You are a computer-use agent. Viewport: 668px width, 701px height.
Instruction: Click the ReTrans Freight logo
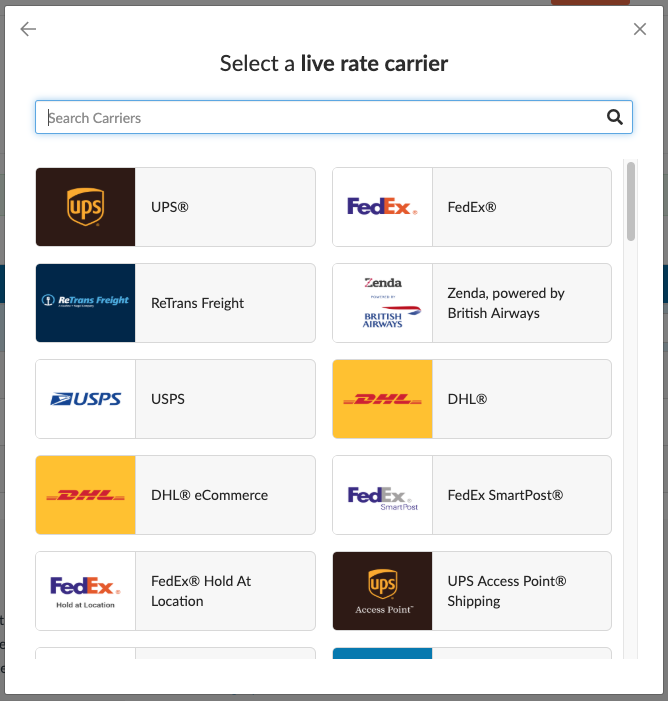click(x=85, y=303)
